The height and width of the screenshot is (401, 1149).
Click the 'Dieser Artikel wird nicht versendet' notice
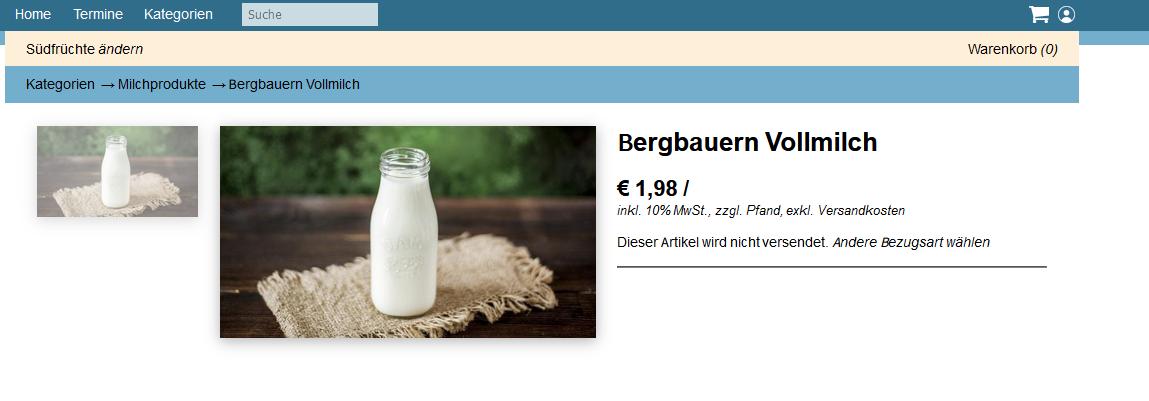[x=723, y=242]
